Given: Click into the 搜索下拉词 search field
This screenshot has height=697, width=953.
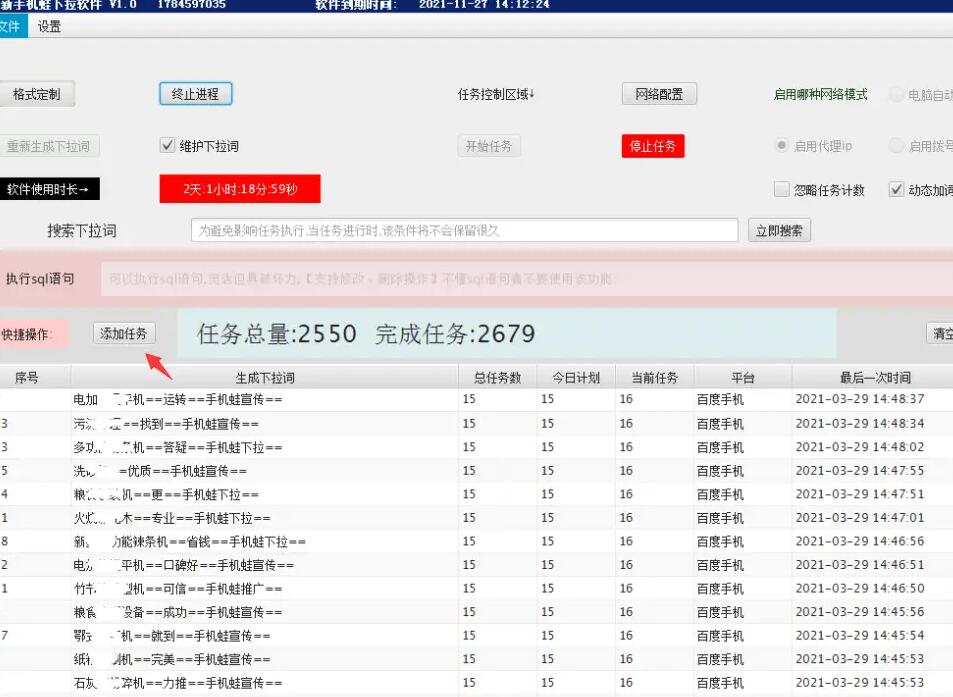Looking at the screenshot, I should click(464, 230).
